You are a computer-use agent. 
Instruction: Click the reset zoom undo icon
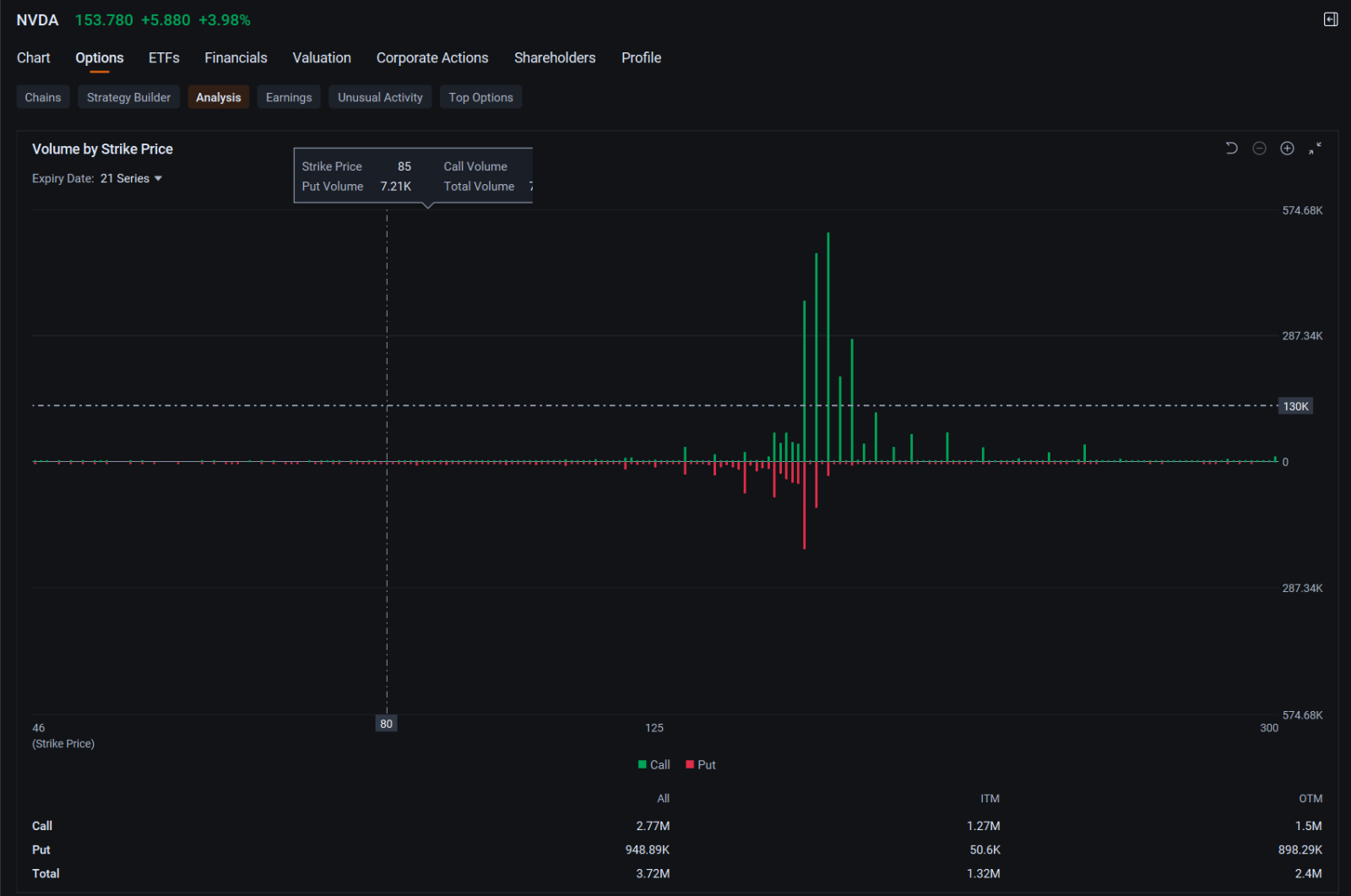tap(1231, 149)
